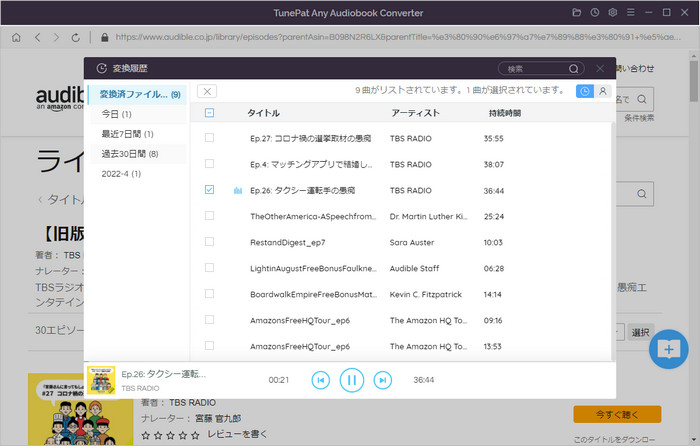The width and height of the screenshot is (700, 446).
Task: Click the 06:28 duration cell
Action: coord(494,268)
